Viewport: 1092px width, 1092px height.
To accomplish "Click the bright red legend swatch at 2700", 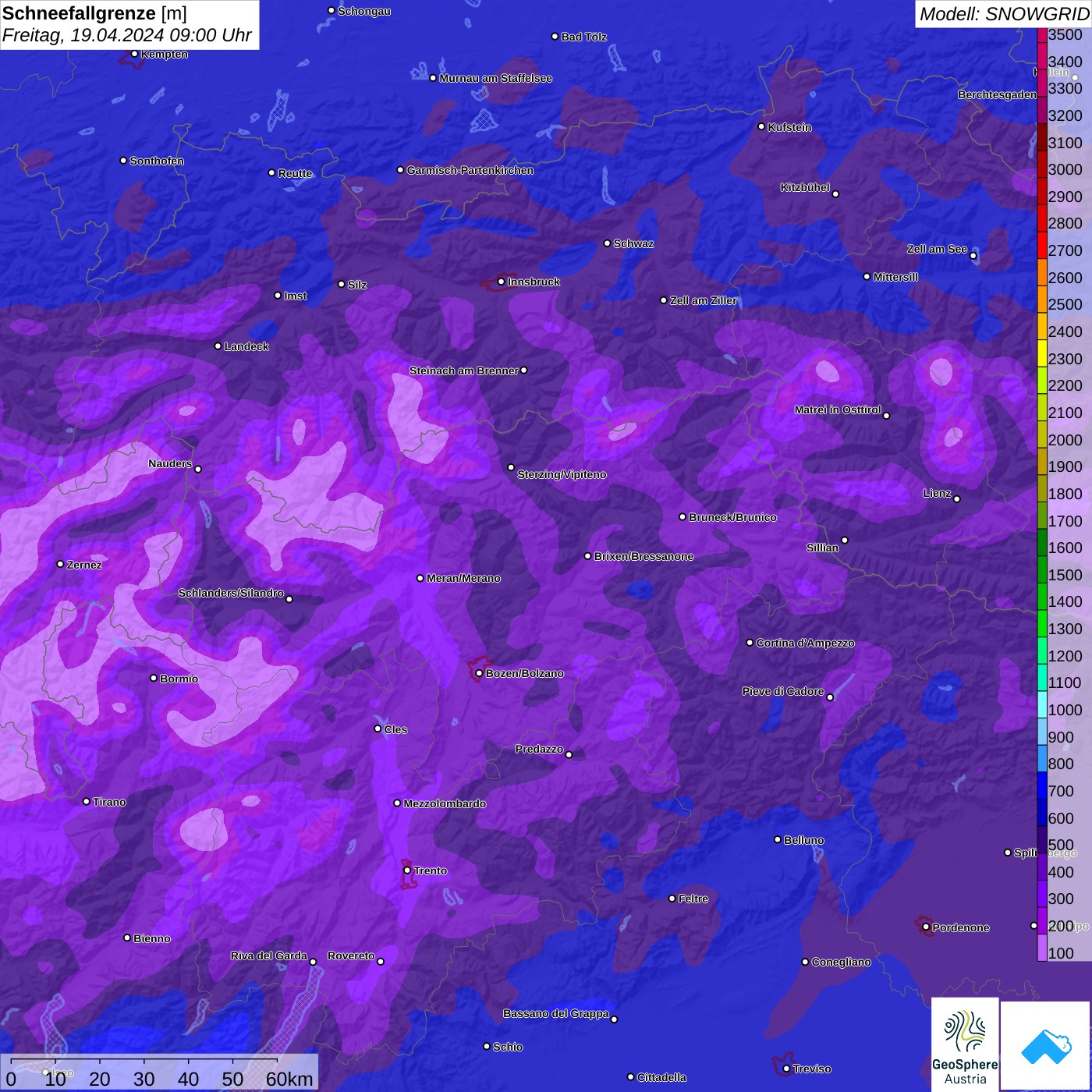I will point(1042,245).
